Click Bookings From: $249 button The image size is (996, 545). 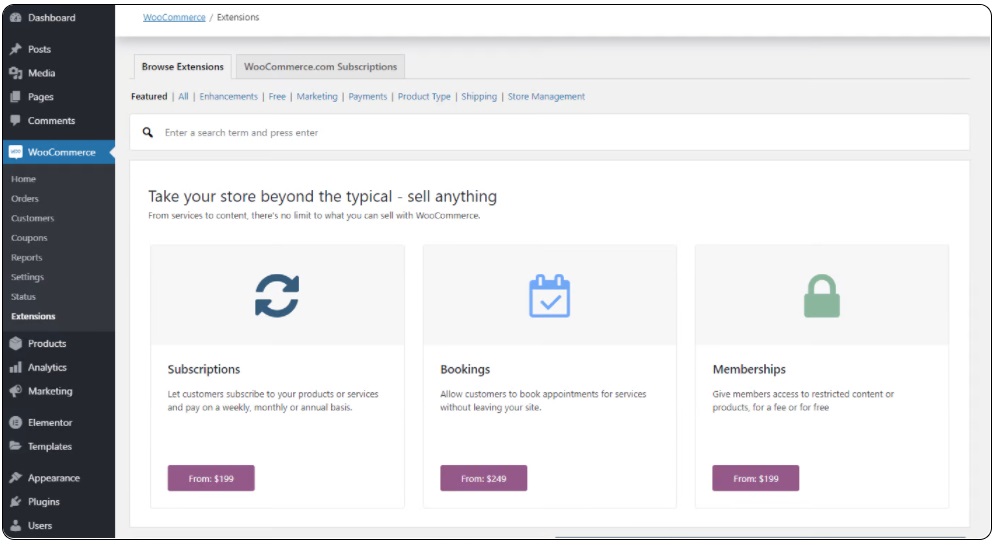point(483,478)
